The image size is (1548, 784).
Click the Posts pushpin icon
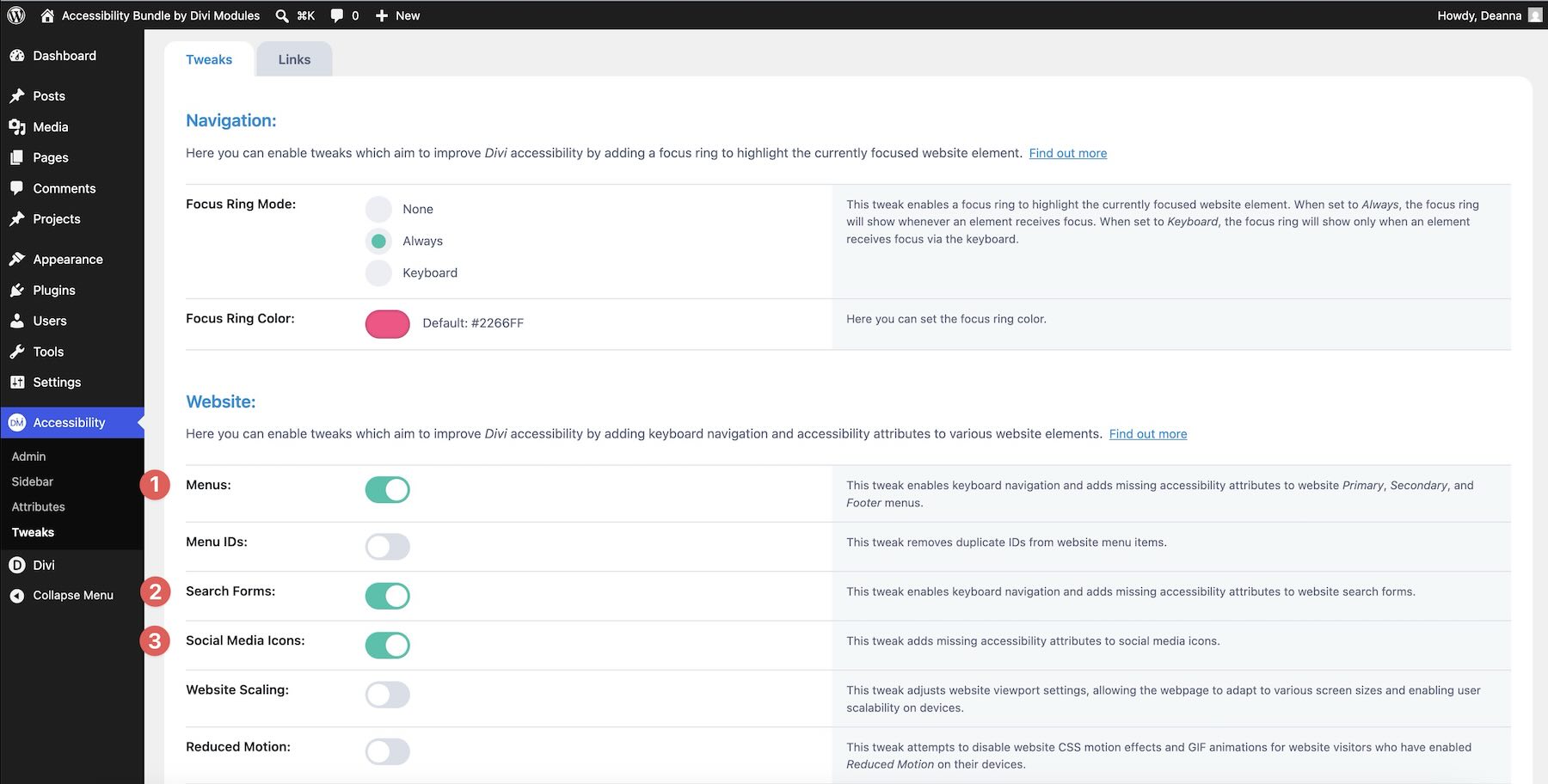(x=17, y=95)
